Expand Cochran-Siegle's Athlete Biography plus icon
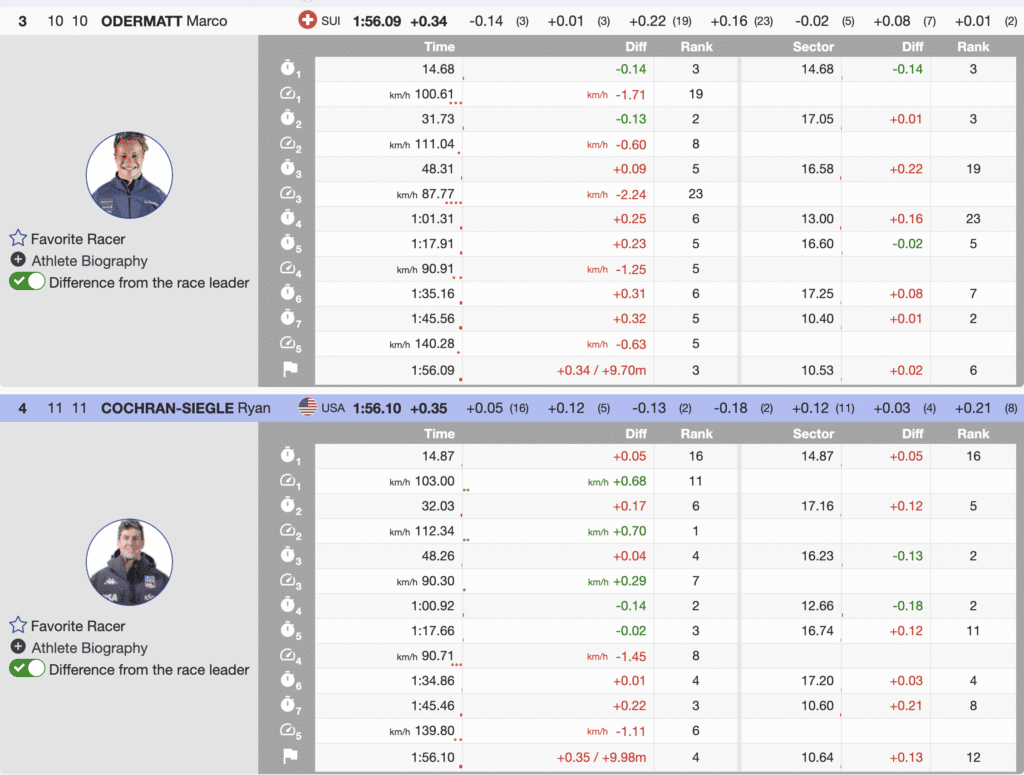 [17, 647]
